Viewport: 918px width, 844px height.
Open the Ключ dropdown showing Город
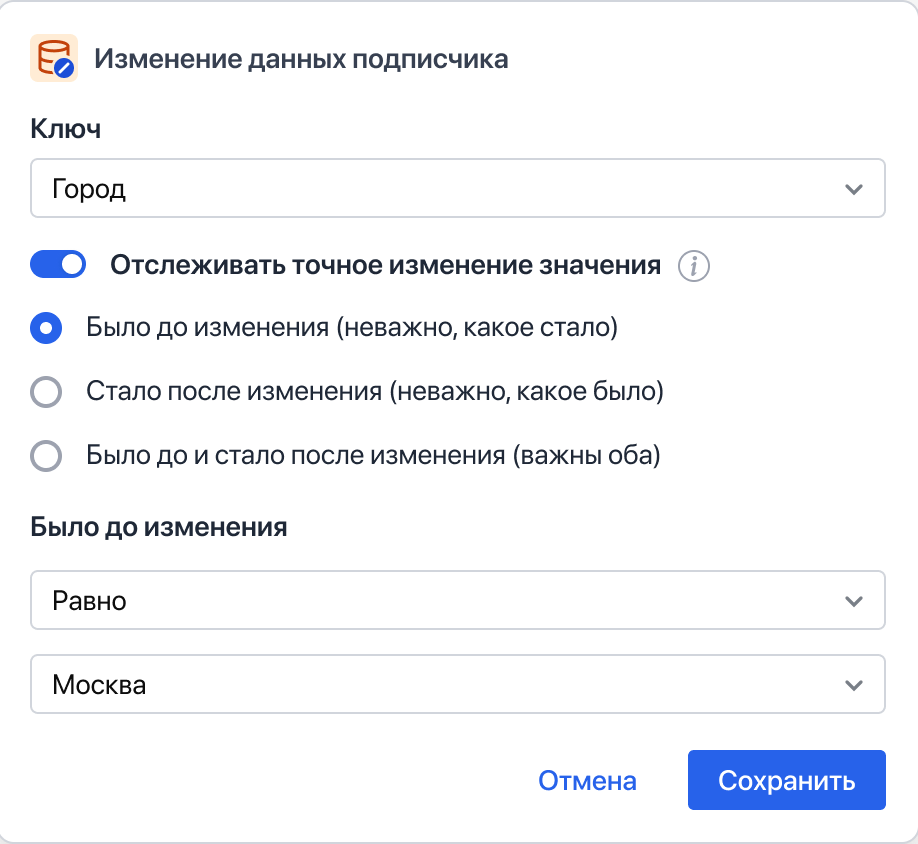[x=458, y=187]
